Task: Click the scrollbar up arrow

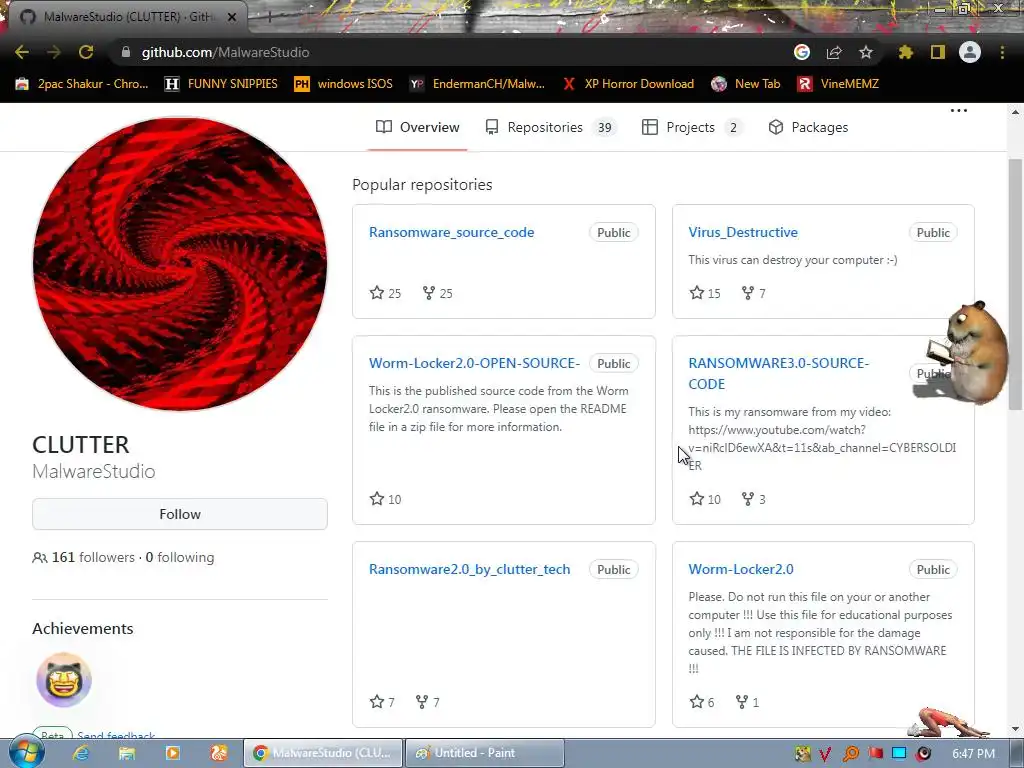Action: coord(1015,112)
